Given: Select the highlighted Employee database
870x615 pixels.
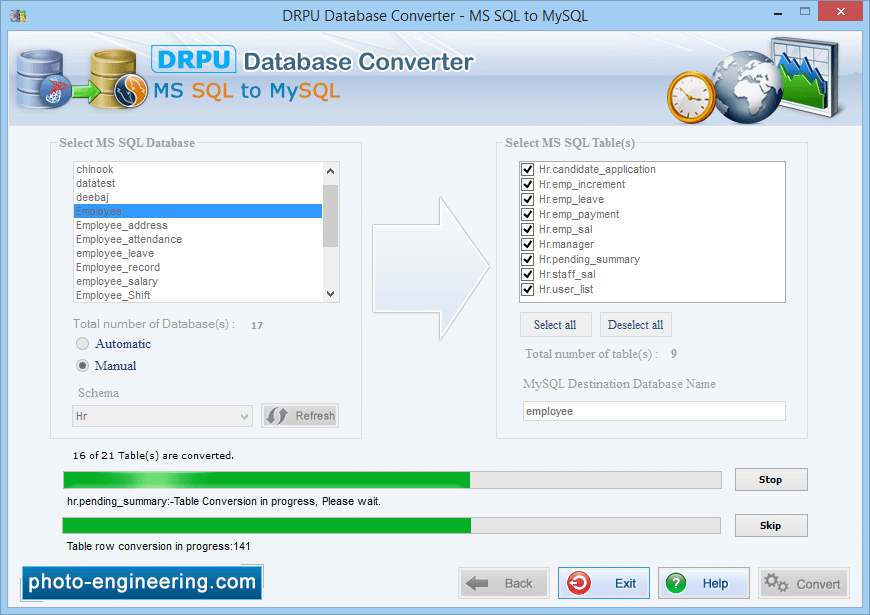Looking at the screenshot, I should pos(198,211).
